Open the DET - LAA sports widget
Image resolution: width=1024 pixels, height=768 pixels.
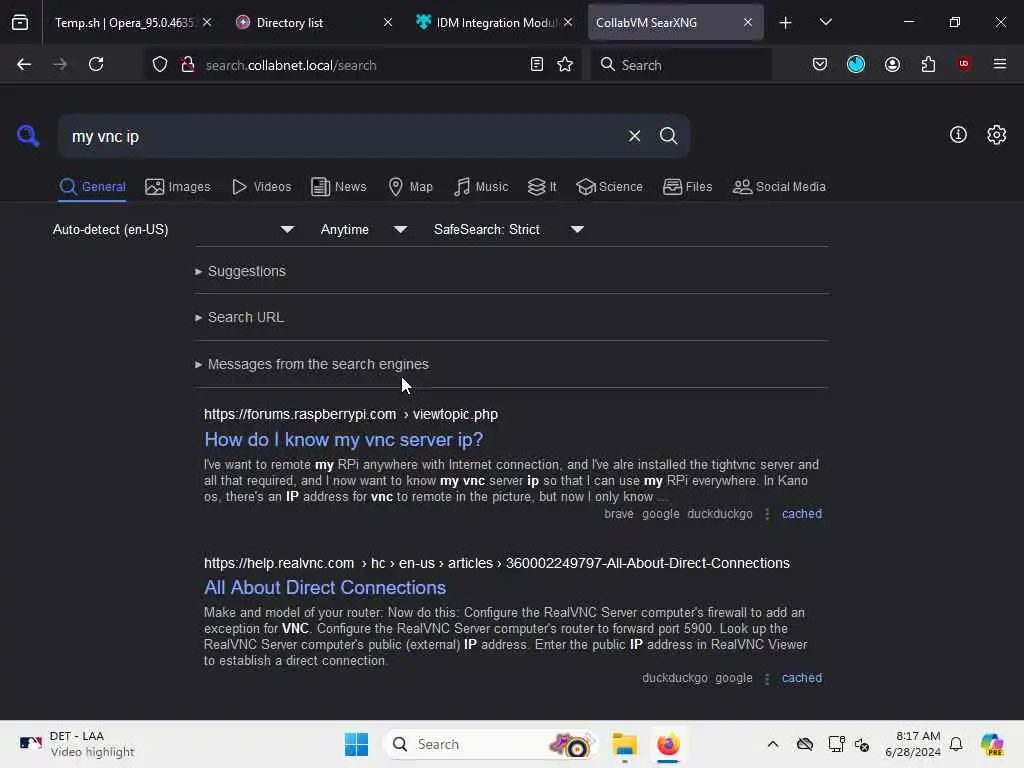click(x=76, y=744)
